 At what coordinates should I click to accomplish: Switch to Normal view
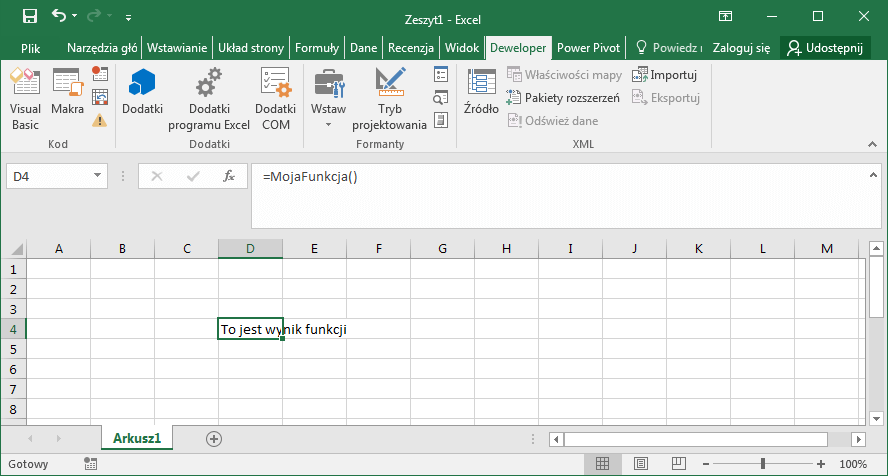pyautogui.click(x=603, y=464)
